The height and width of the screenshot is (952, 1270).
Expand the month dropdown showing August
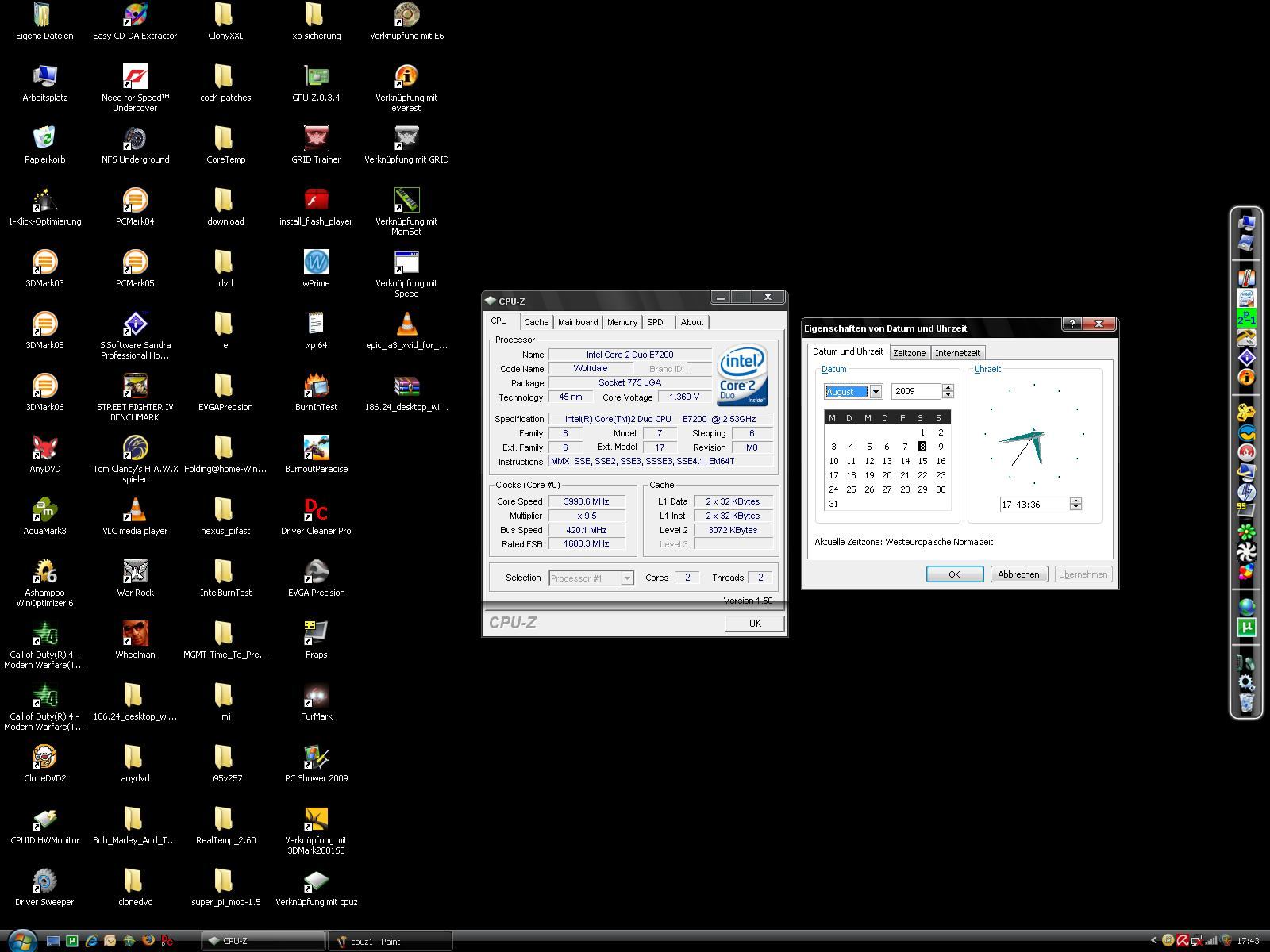[876, 392]
